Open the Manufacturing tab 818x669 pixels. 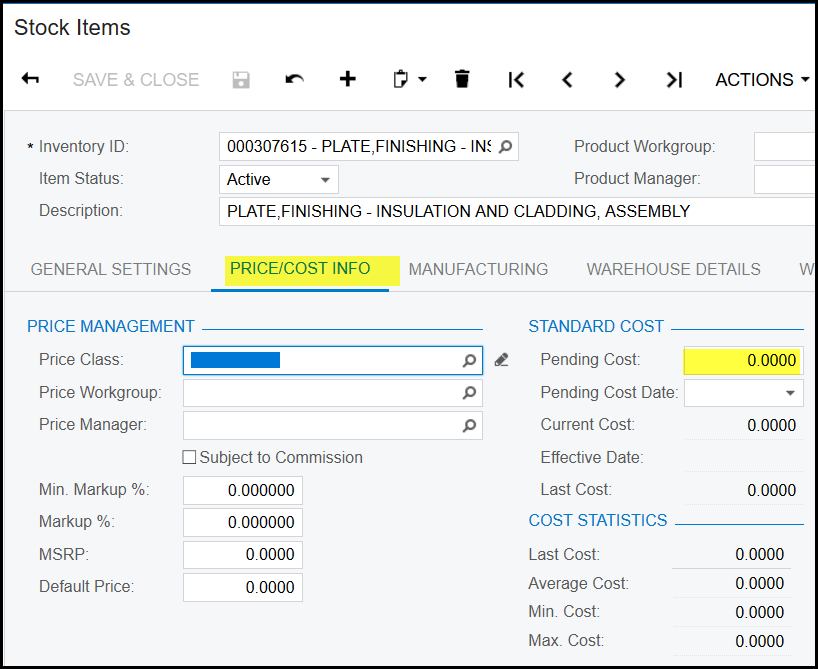point(478,269)
